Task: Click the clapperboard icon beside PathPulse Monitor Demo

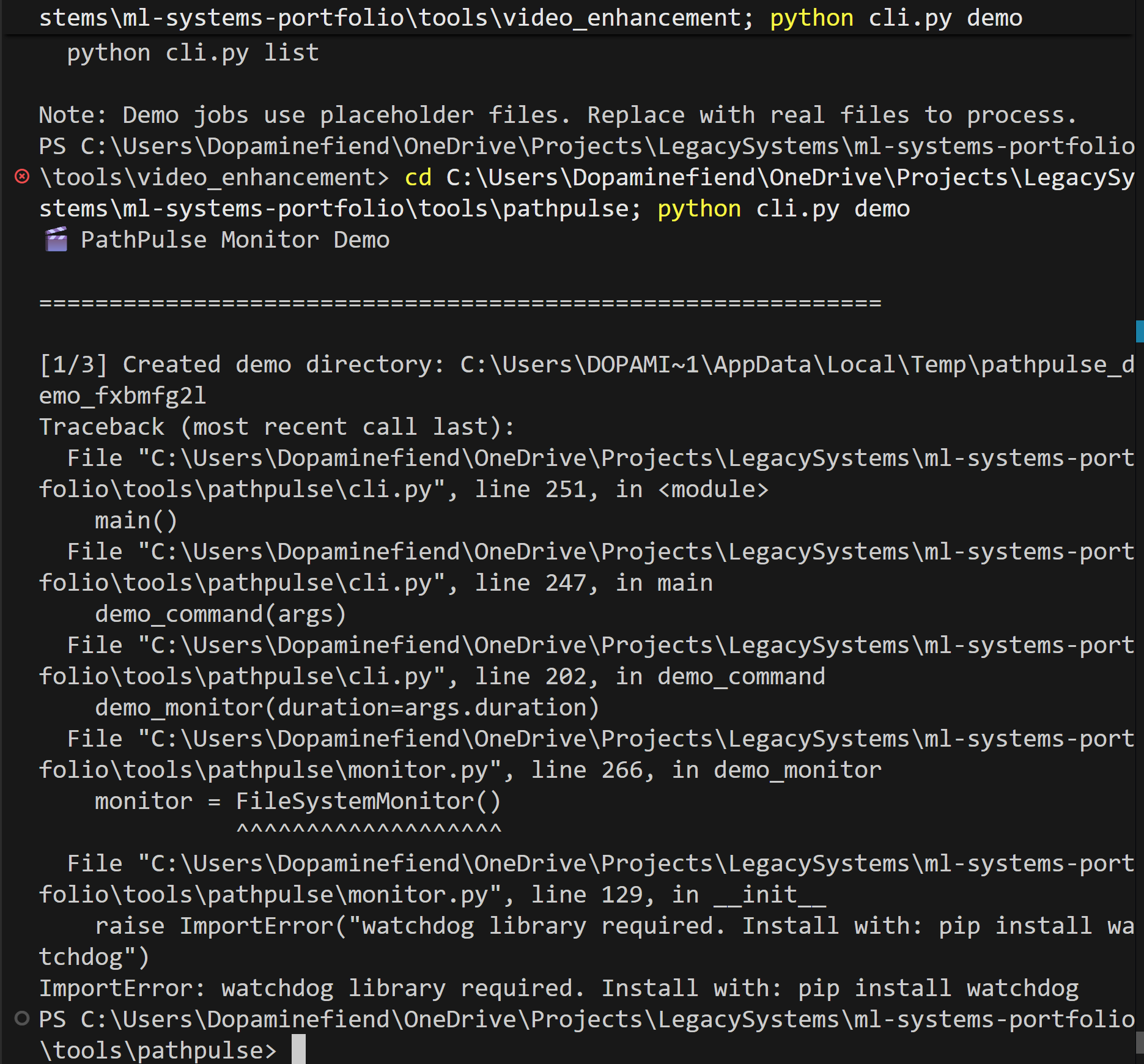Action: (57, 238)
